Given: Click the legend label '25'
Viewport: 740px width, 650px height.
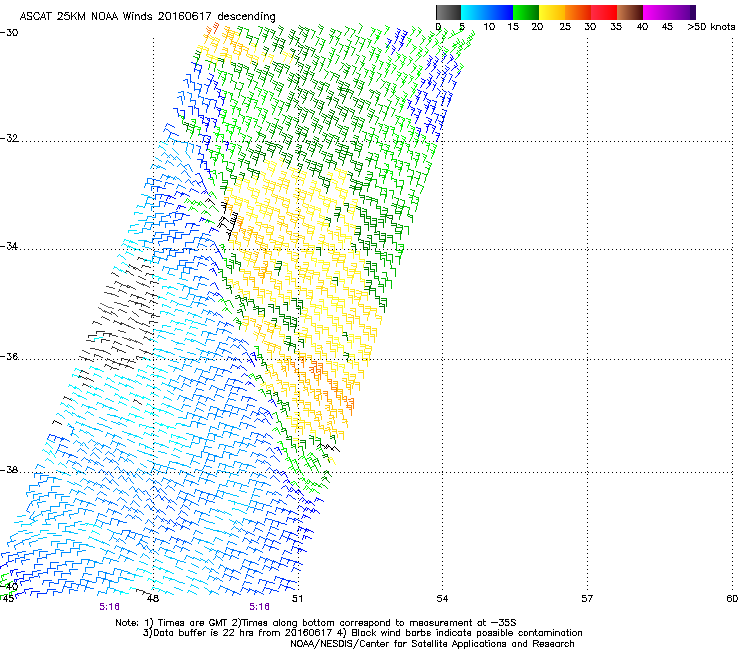Looking at the screenshot, I should pyautogui.click(x=565, y=27).
